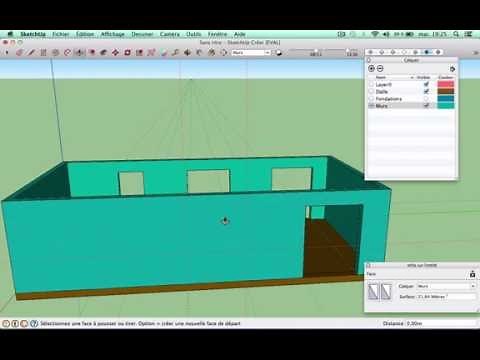
Task: Click the Murs active layer radio button
Action: click(x=371, y=106)
